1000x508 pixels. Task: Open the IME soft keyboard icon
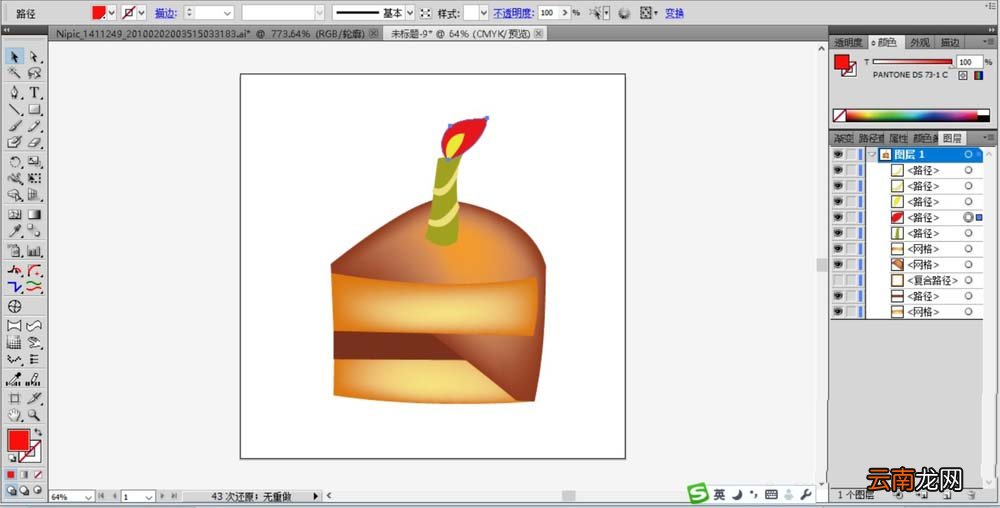pos(771,494)
